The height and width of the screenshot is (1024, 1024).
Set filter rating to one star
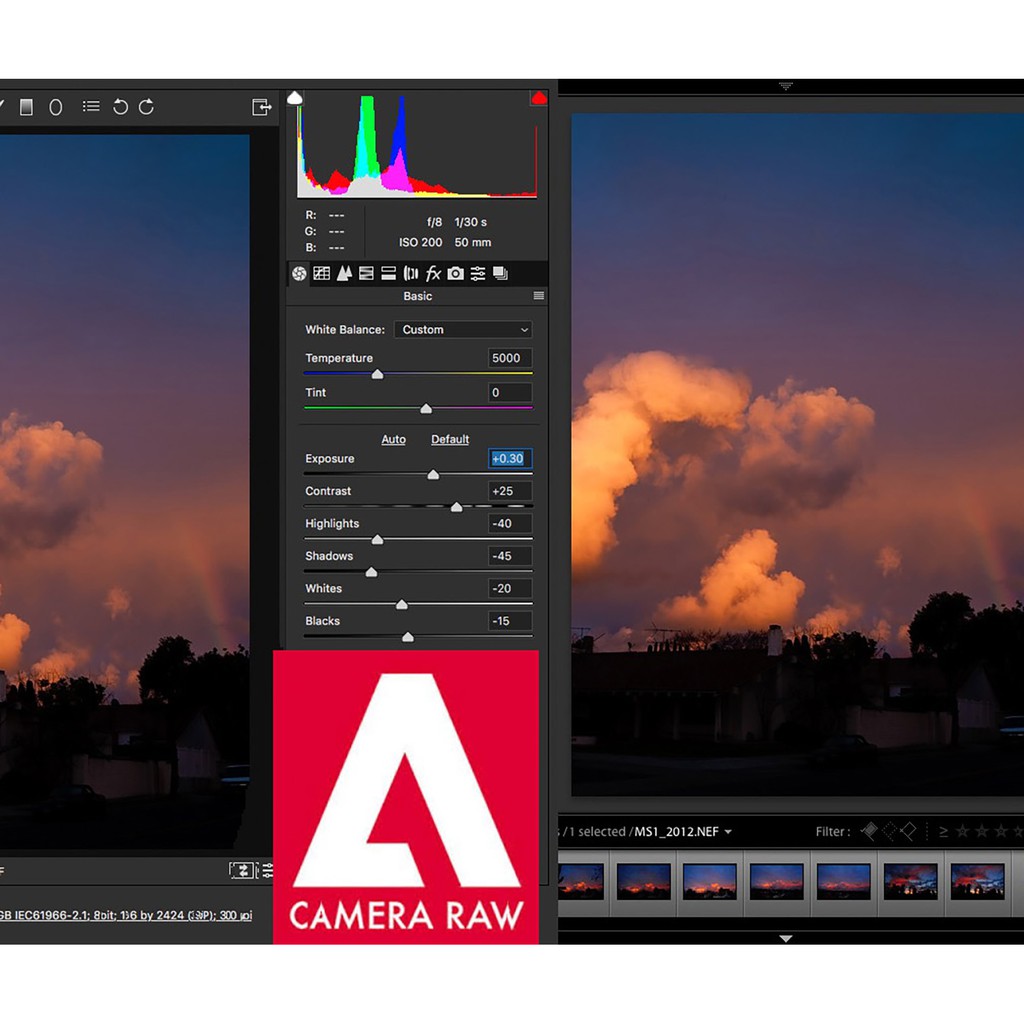[x=963, y=831]
